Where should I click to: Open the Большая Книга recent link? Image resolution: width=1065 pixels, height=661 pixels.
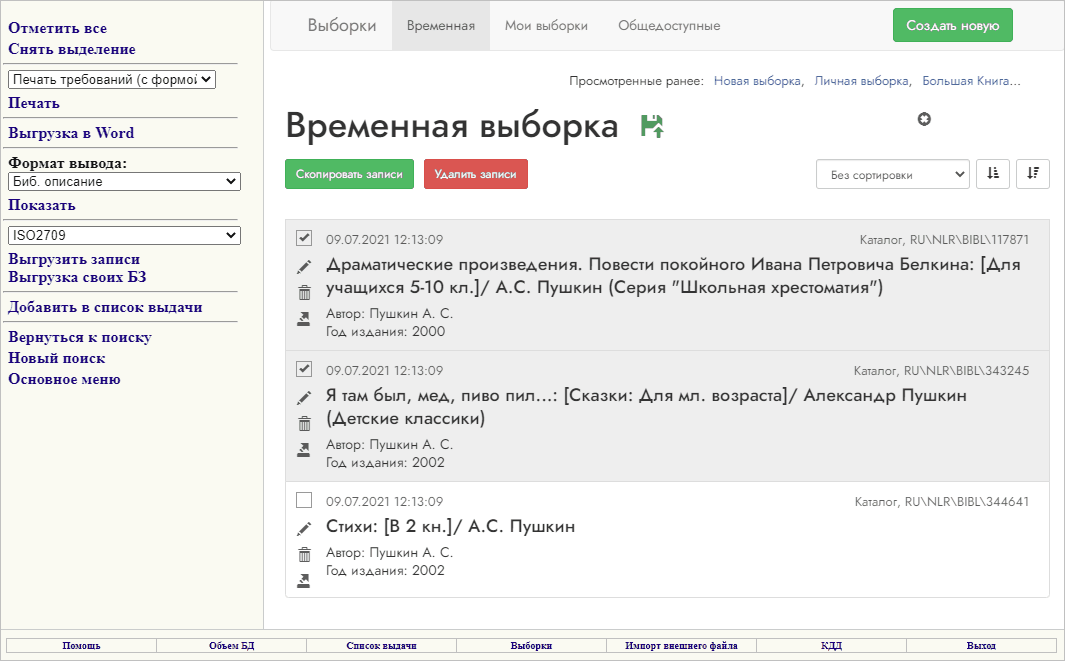pyautogui.click(x=971, y=81)
